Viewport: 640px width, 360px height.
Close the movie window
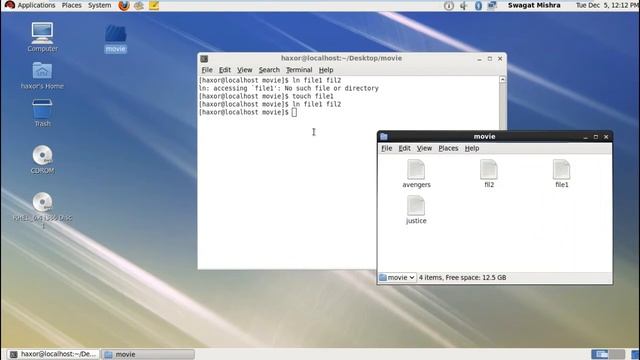606,137
